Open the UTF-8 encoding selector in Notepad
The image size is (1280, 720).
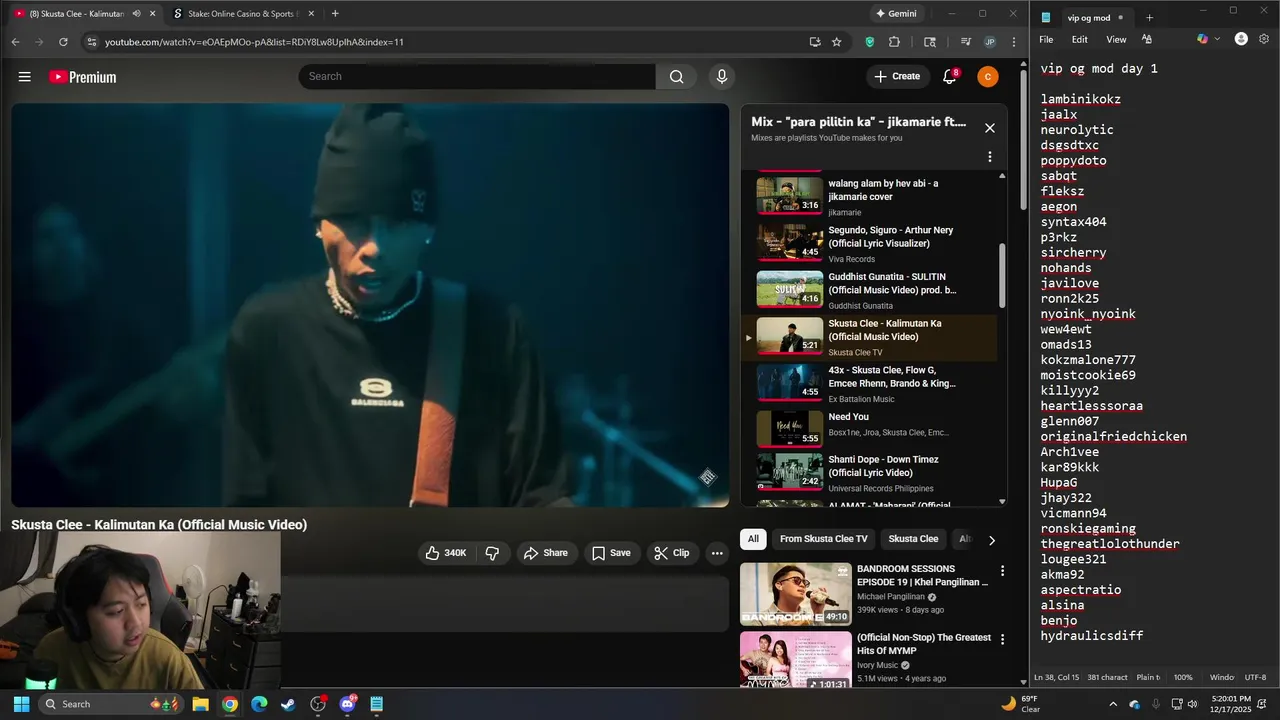point(1255,677)
